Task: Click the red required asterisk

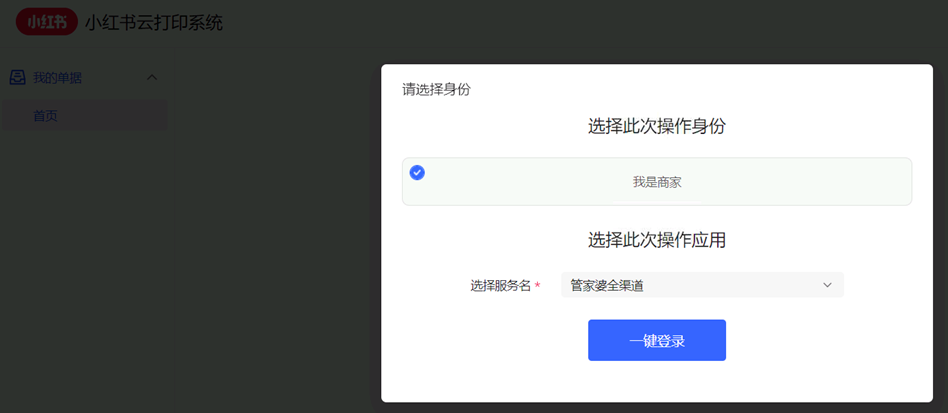Action: click(x=537, y=286)
